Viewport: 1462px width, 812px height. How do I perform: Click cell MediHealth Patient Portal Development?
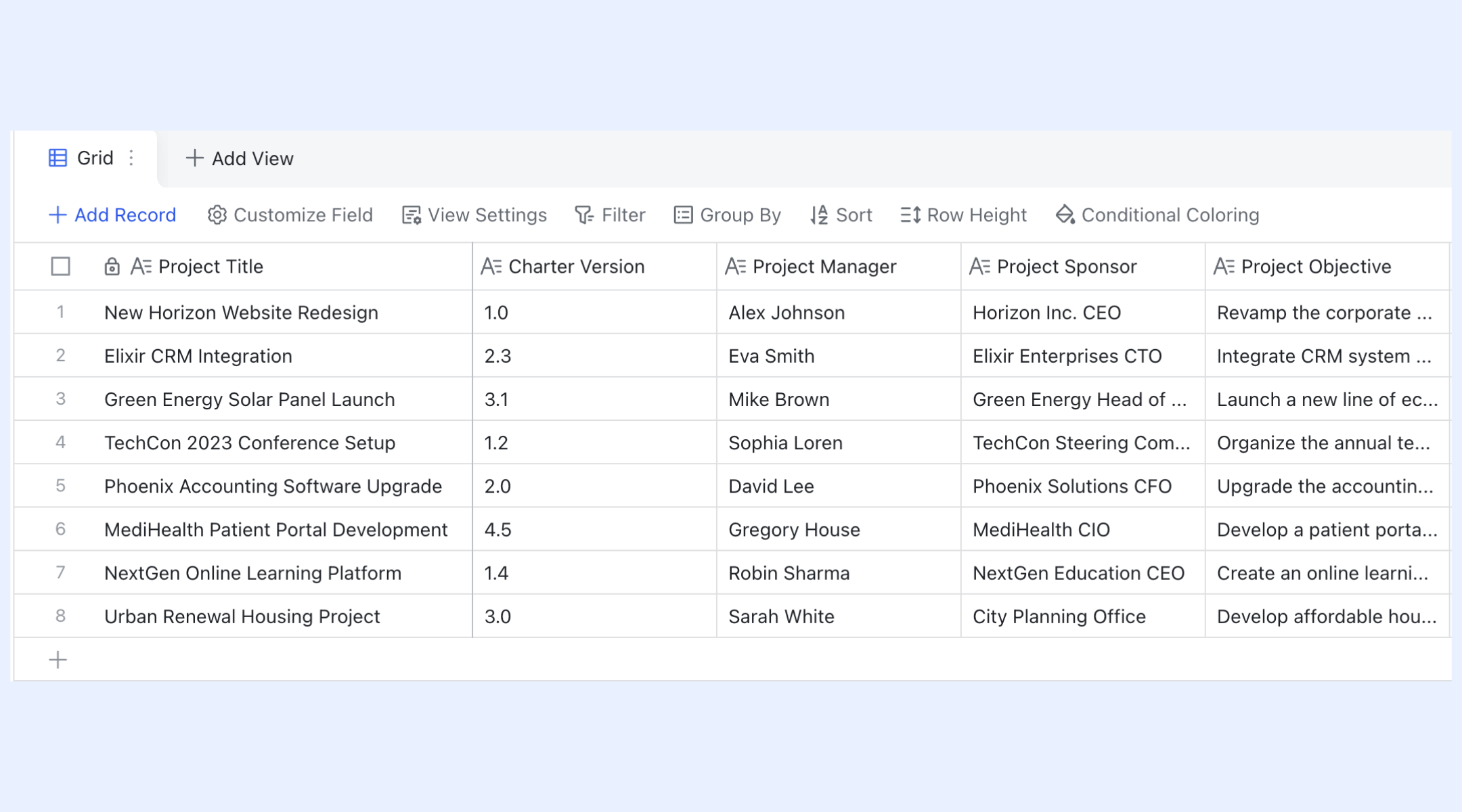click(x=283, y=529)
